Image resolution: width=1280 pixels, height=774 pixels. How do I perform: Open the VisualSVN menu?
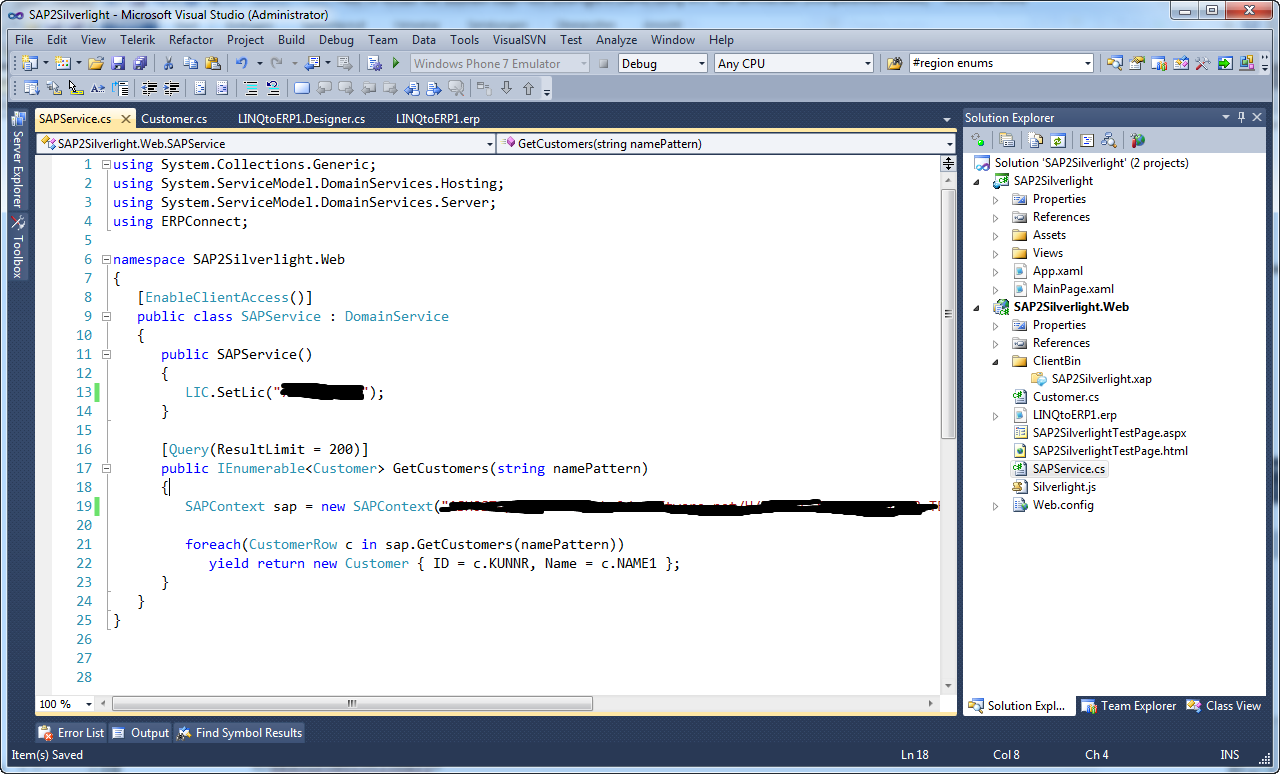point(520,40)
